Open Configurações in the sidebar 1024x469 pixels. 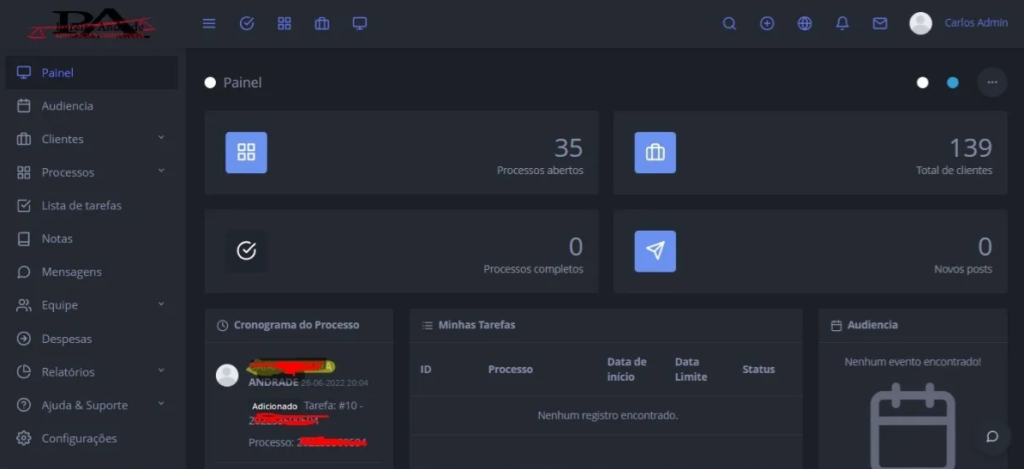79,438
